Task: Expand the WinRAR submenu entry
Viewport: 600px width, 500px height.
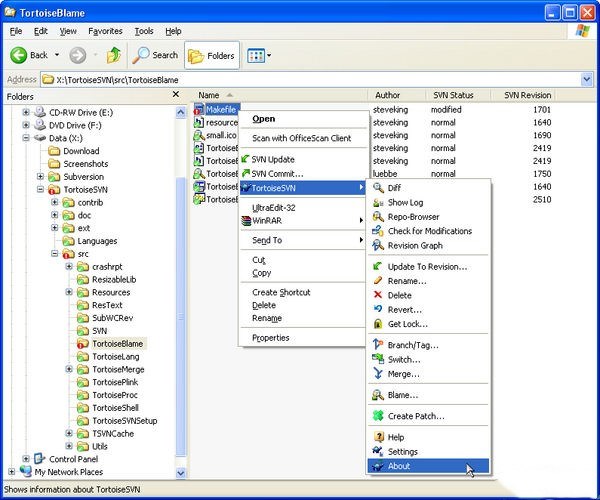Action: (300, 221)
